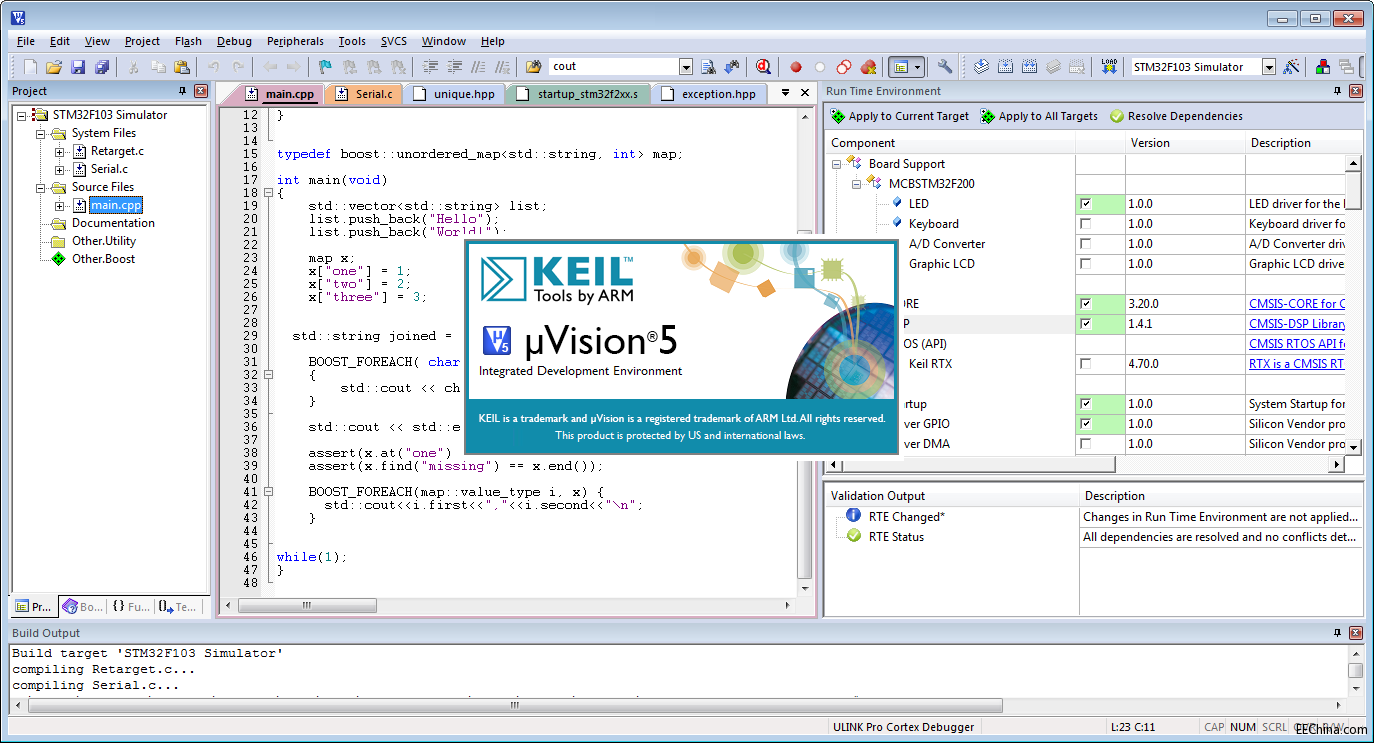This screenshot has height=743, width=1374.
Task: Click the Build Output horizontal scrollbar thumb
Action: tap(515, 705)
